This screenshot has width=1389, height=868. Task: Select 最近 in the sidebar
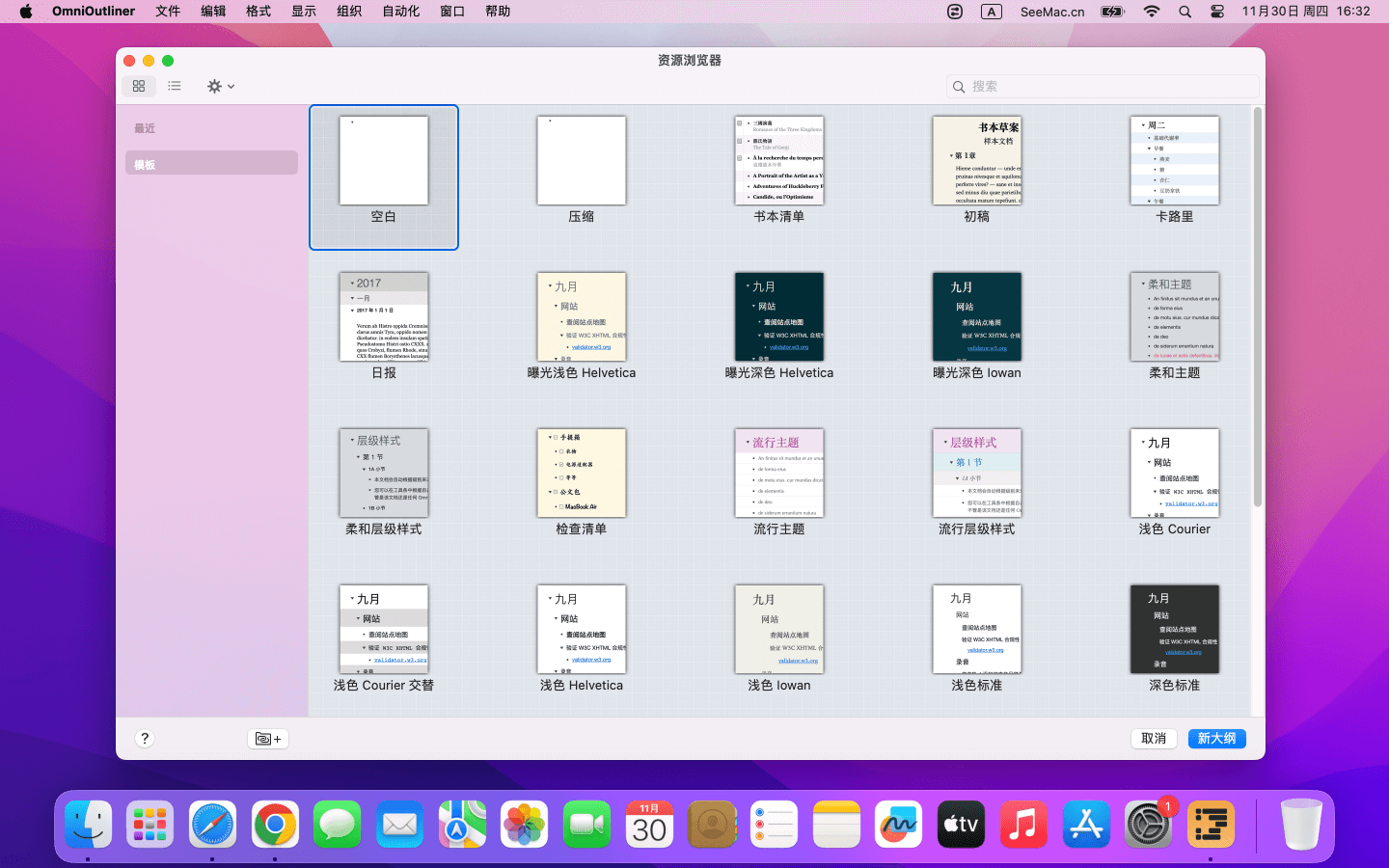[x=145, y=128]
